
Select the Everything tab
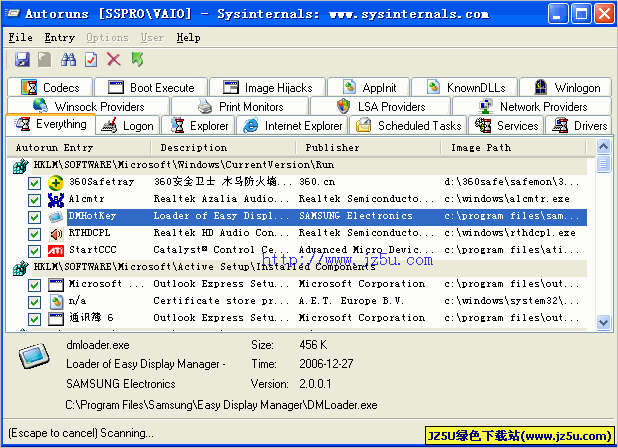pos(50,124)
